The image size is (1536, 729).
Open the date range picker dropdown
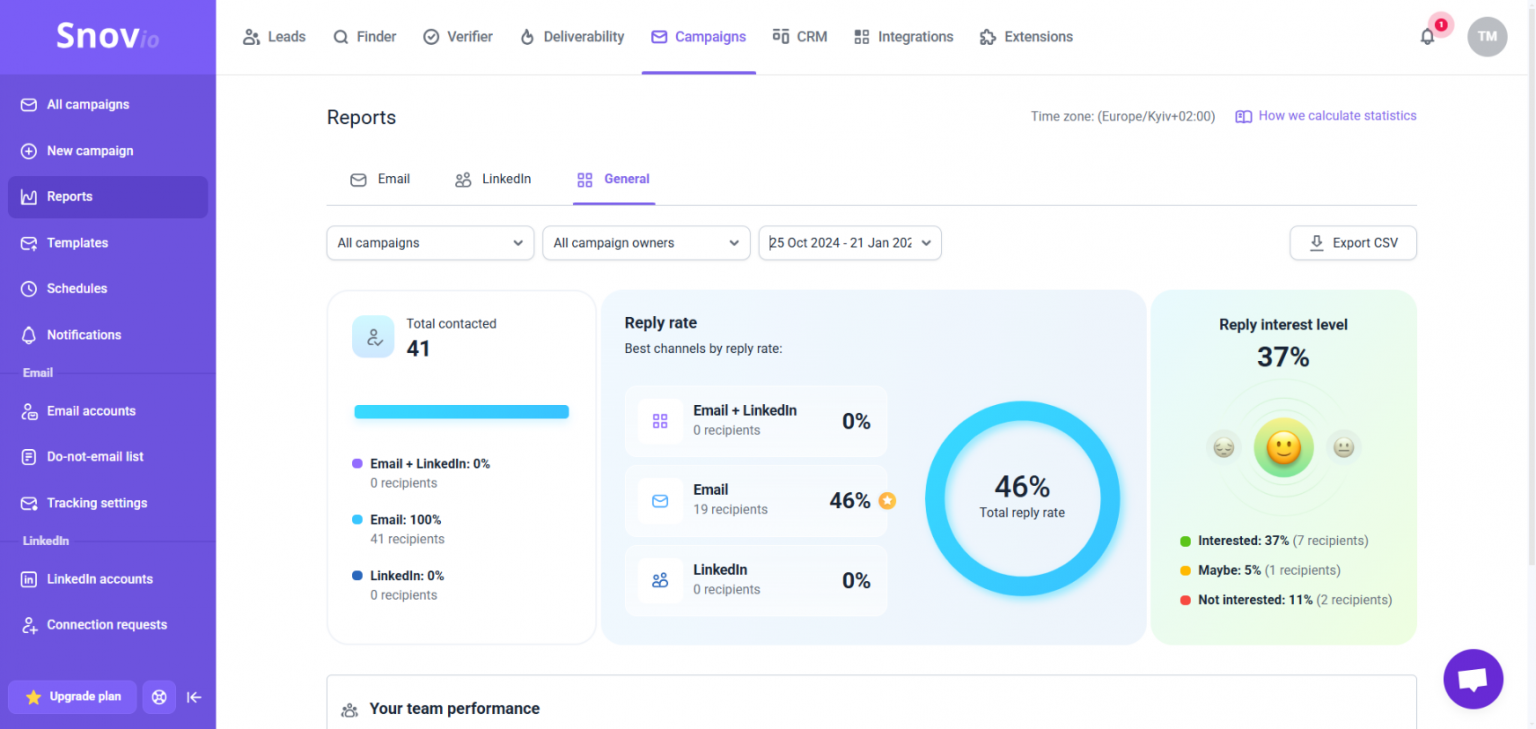(x=850, y=243)
